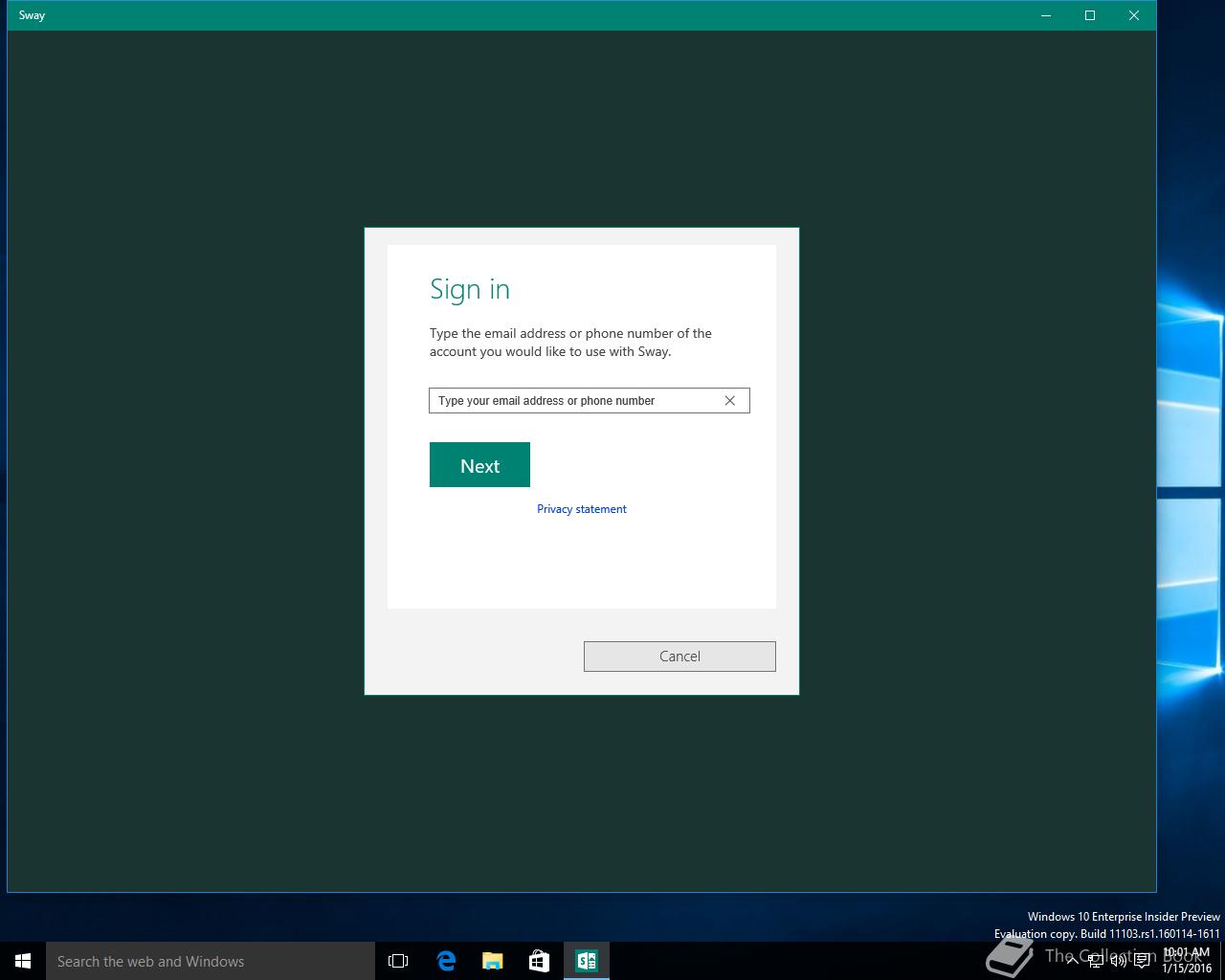1225x980 pixels.
Task: Open the volume control tray icon
Action: point(1118,961)
